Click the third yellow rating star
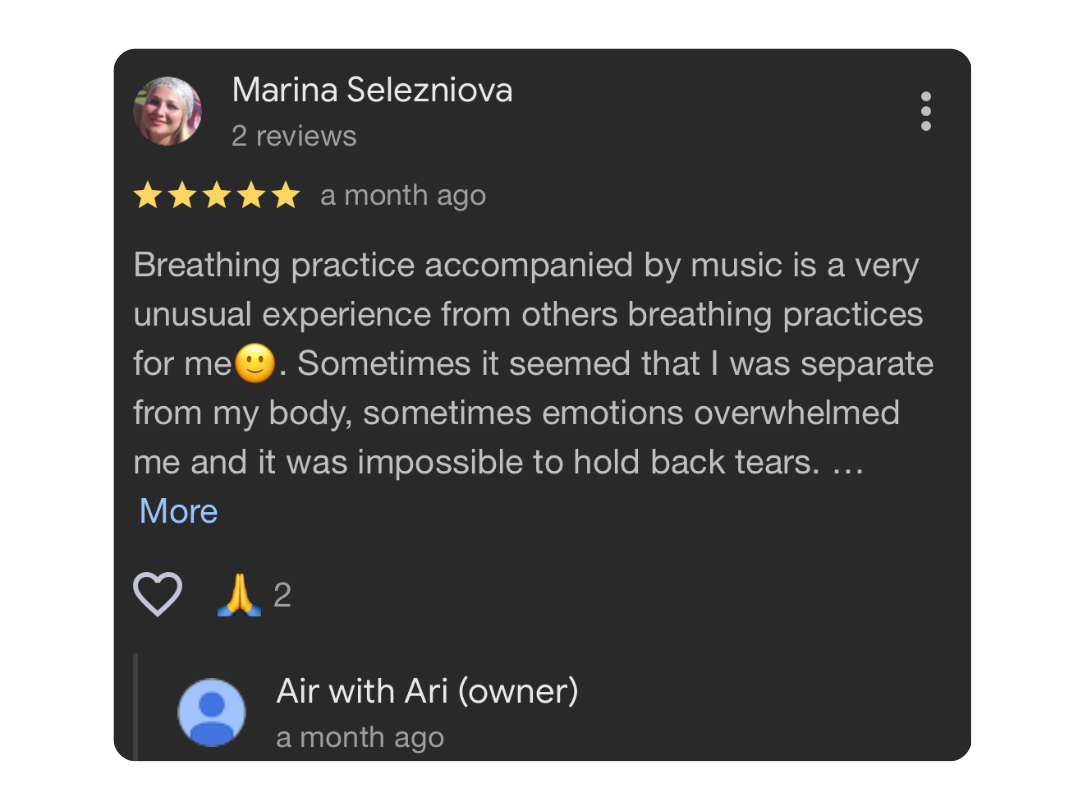This screenshot has width=1080, height=810. tap(217, 195)
